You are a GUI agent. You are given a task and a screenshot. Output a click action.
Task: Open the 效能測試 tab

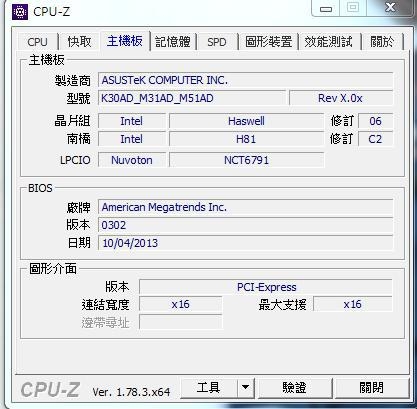pyautogui.click(x=328, y=42)
